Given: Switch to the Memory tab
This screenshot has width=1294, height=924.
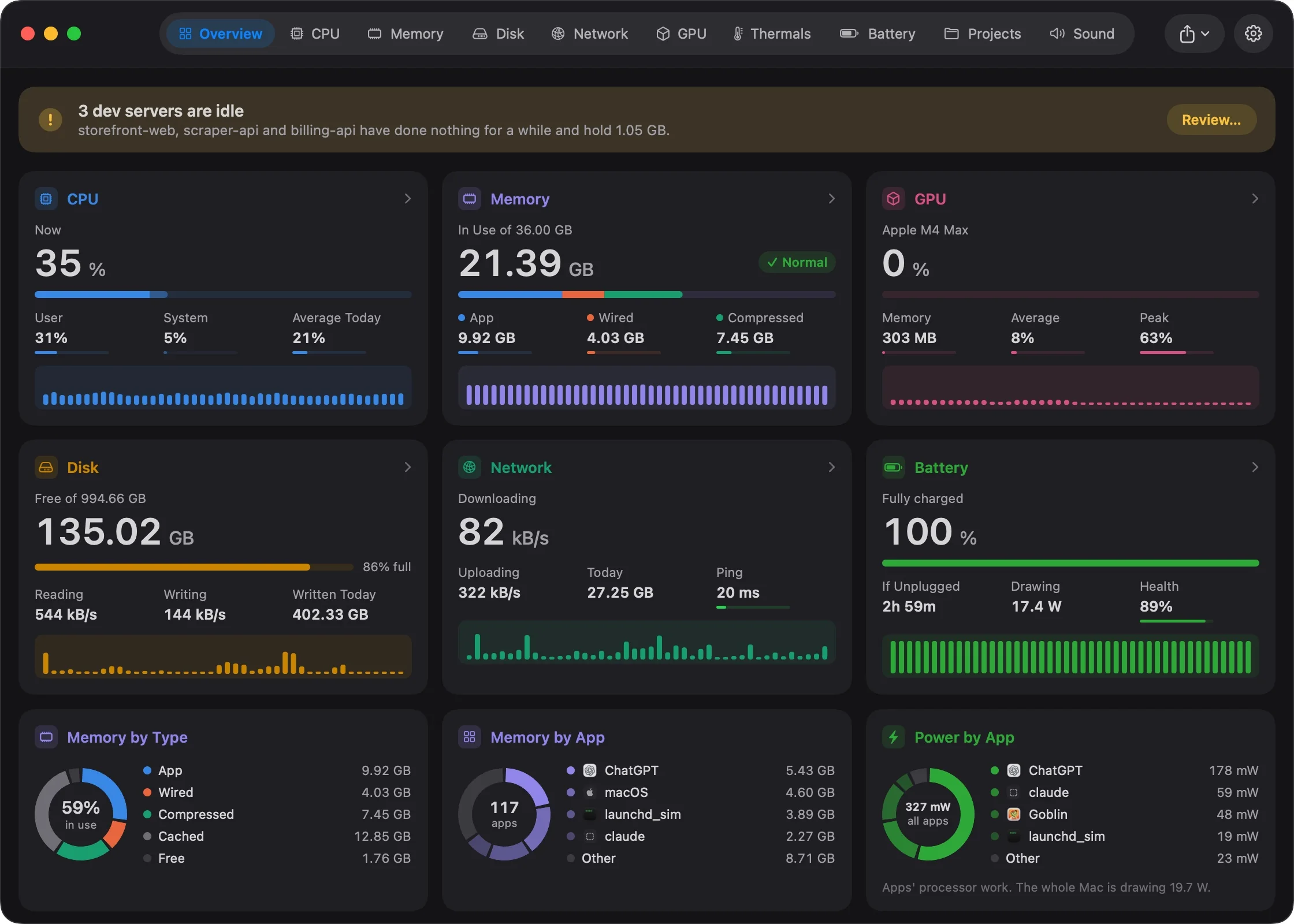Looking at the screenshot, I should [406, 33].
